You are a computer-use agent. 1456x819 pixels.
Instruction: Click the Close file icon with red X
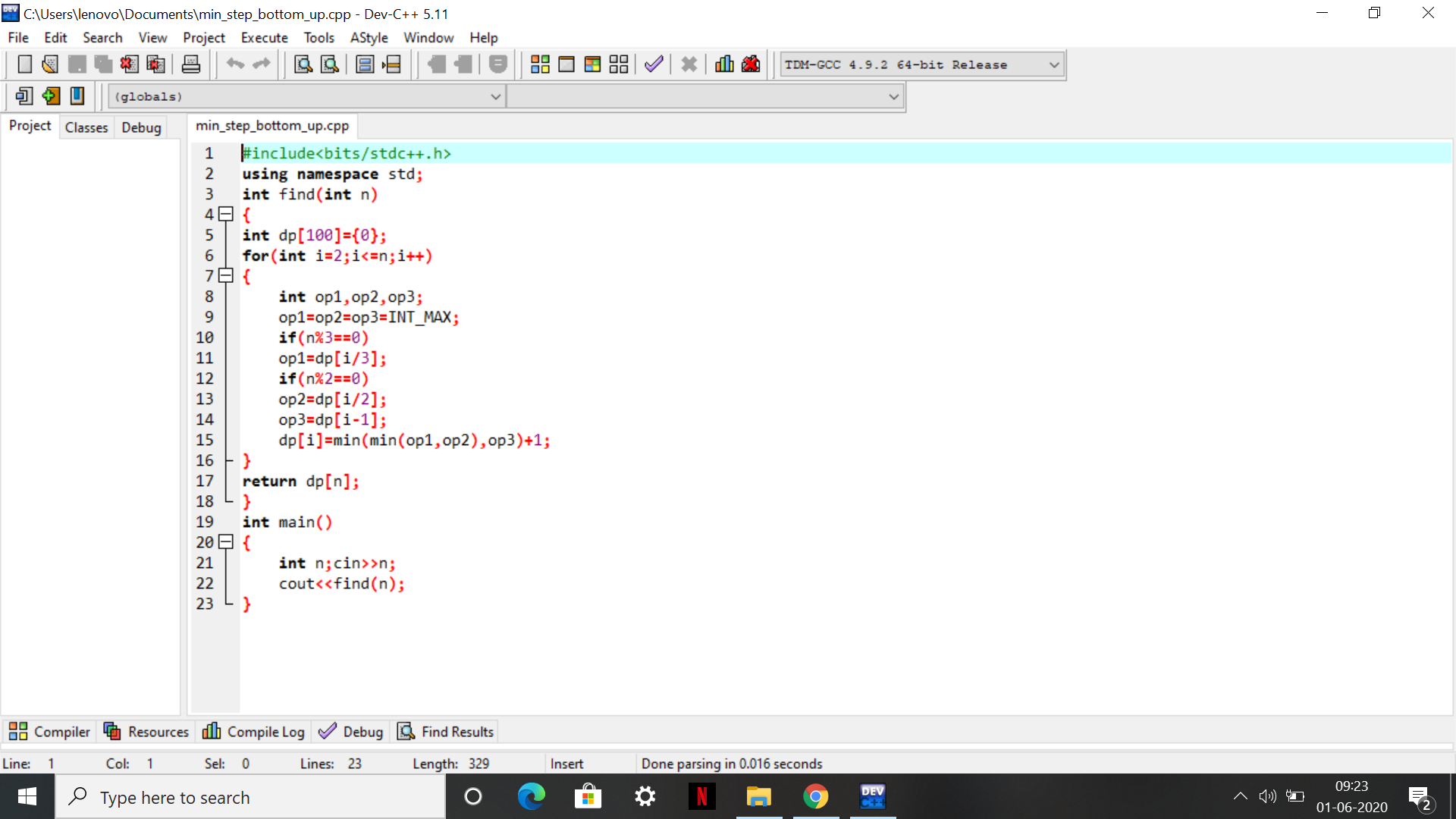point(129,64)
